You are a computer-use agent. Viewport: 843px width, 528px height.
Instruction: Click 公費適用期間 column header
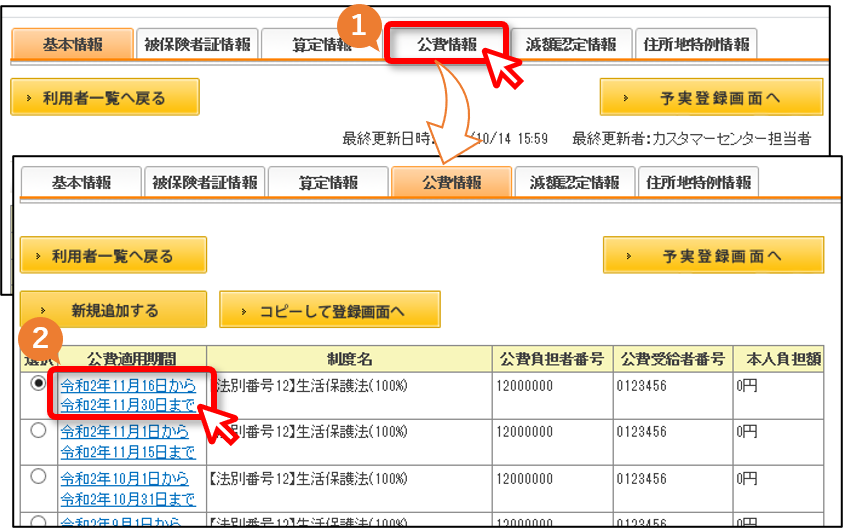132,359
